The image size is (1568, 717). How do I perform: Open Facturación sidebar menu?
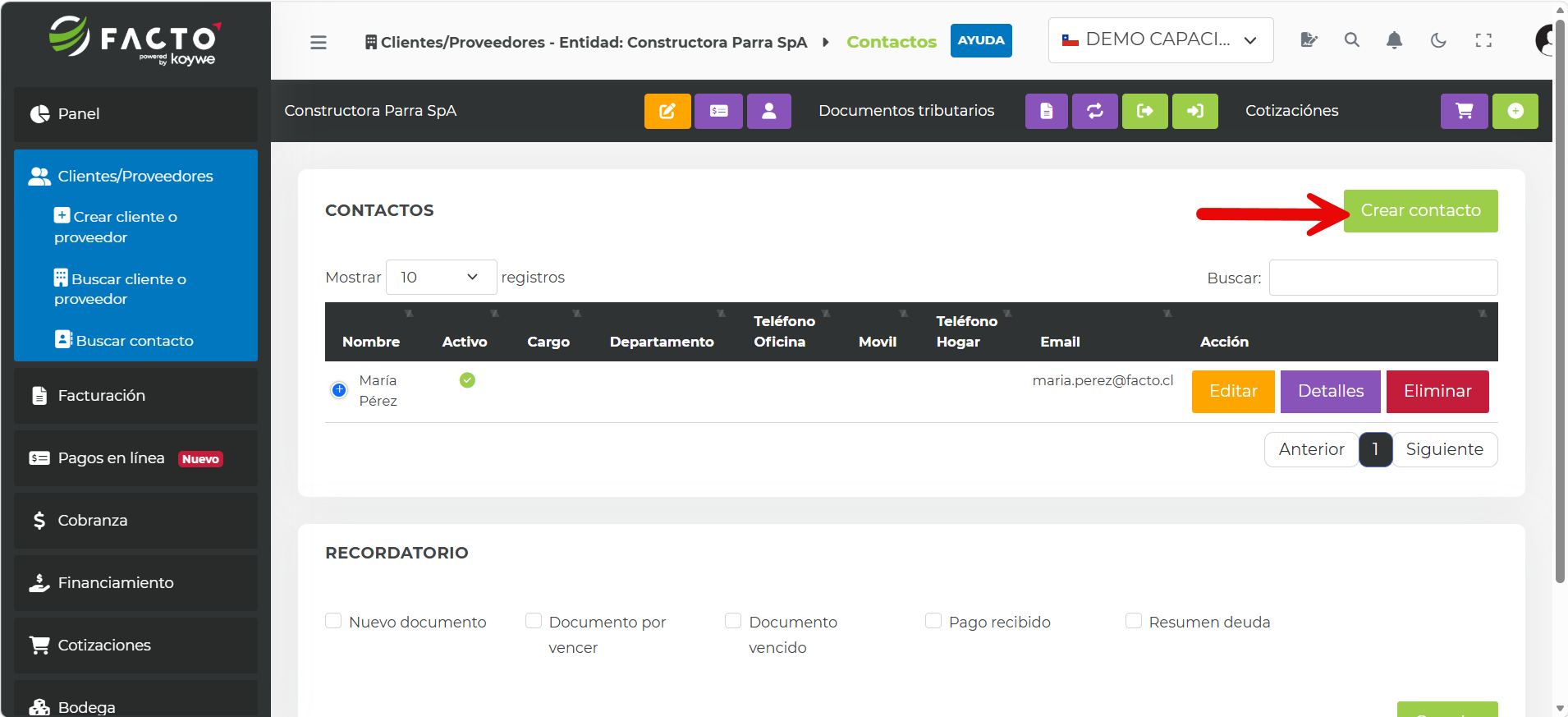pos(135,396)
